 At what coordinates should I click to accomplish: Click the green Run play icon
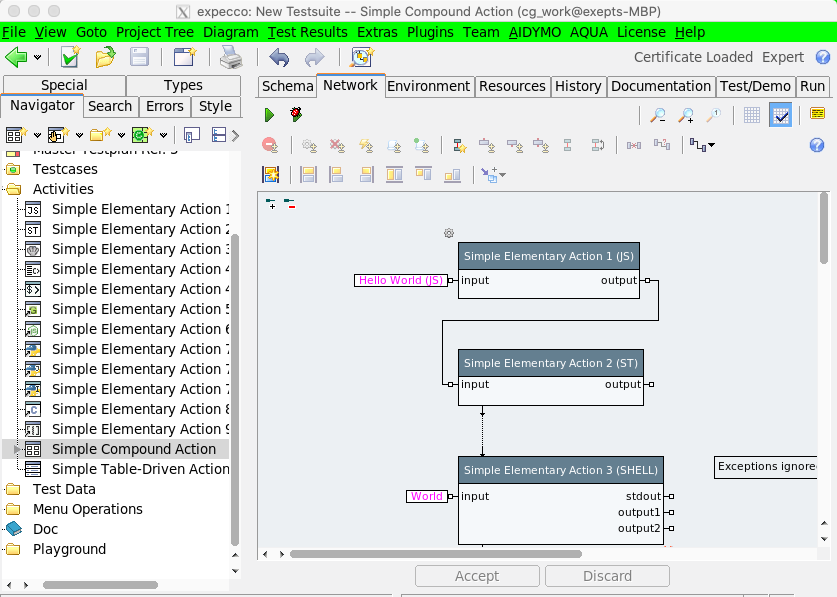pos(269,115)
